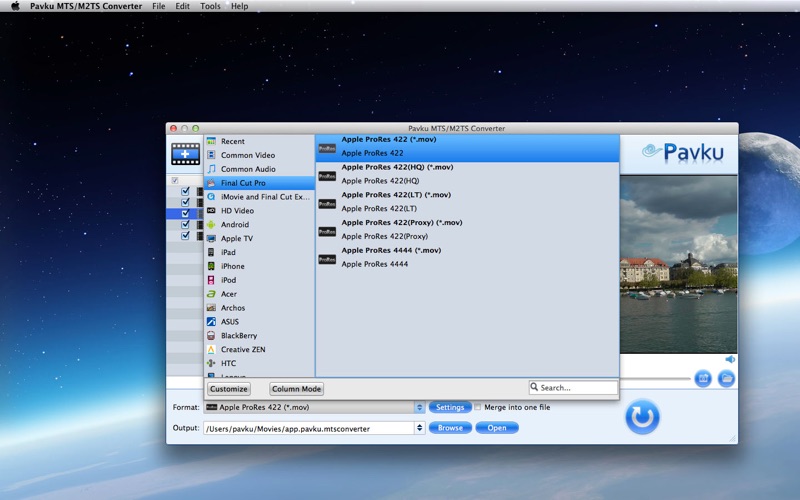
Task: Toggle Merge into one file checkbox
Action: point(478,407)
